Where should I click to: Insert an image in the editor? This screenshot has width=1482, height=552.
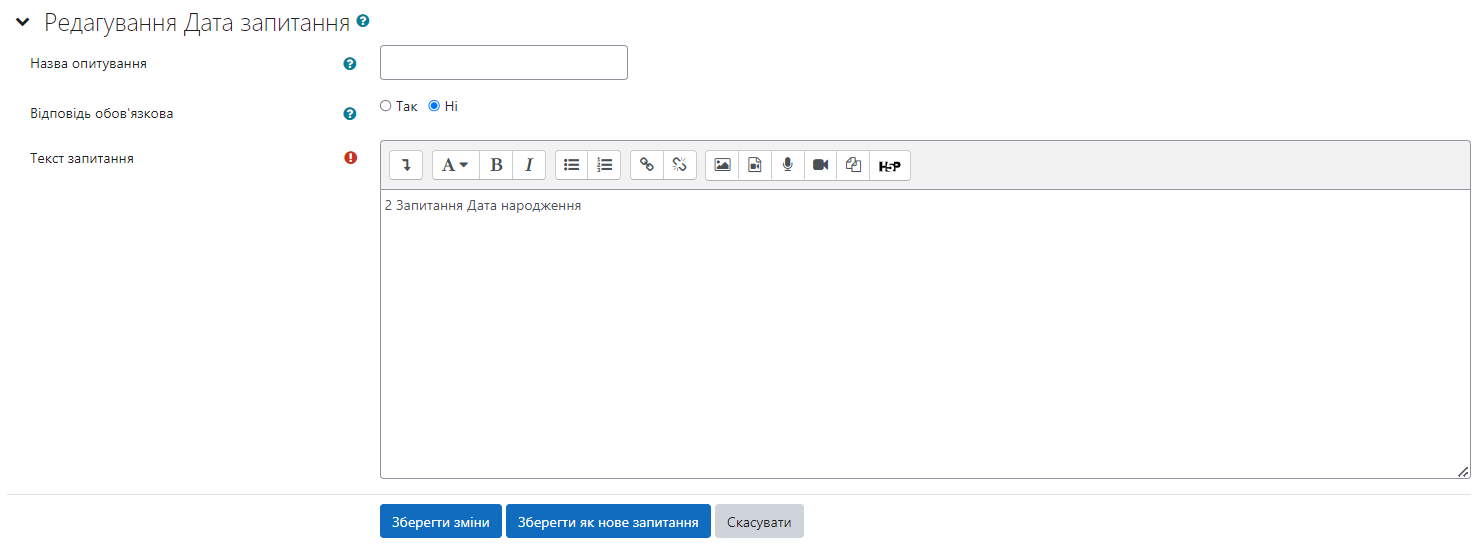coord(722,165)
